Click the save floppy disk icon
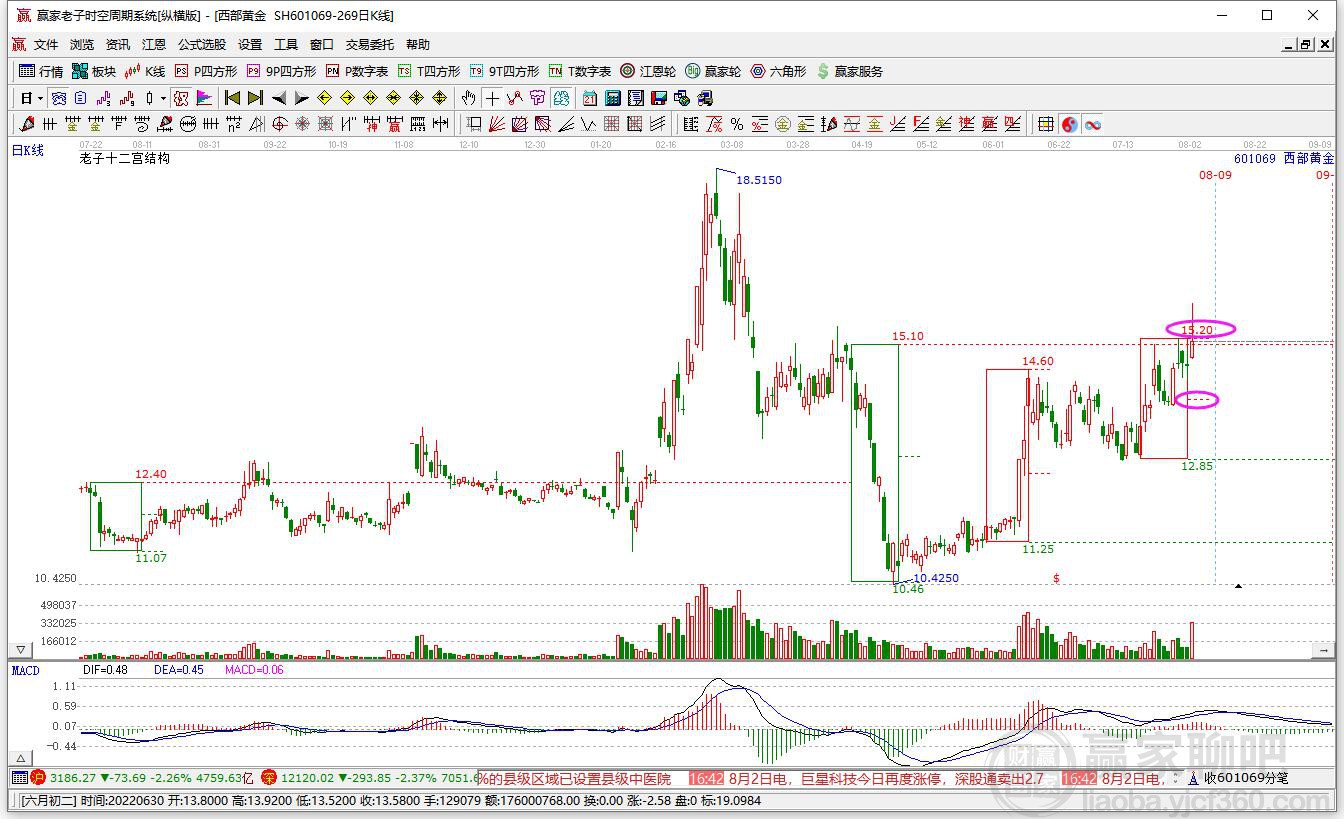The height and width of the screenshot is (819, 1344). tap(659, 98)
